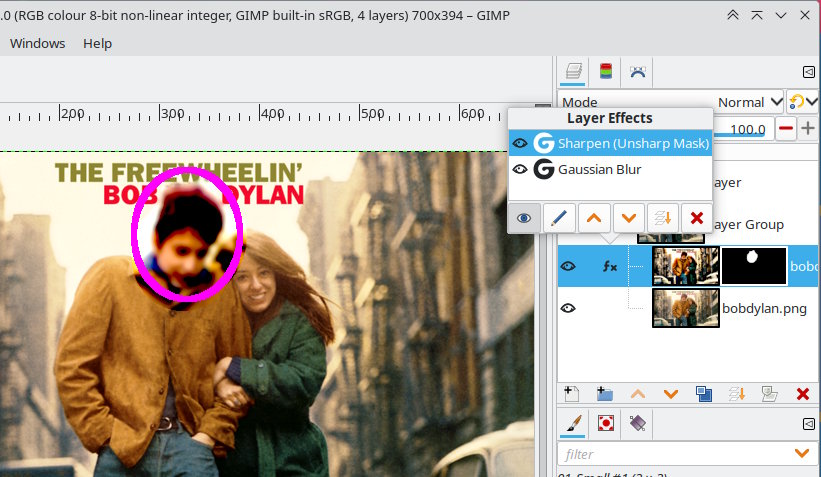821x477 pixels.
Task: Move the selected effect up in Layer Effects
Action: click(x=594, y=216)
